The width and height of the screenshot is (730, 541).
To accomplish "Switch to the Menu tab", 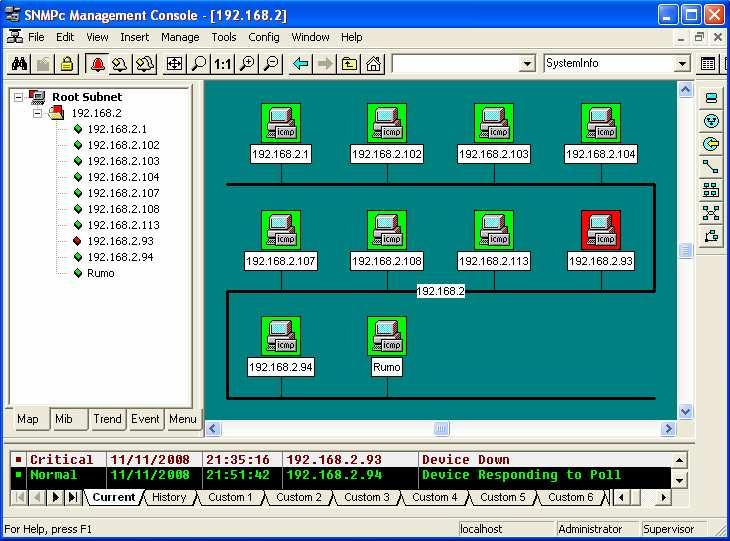I will pyautogui.click(x=182, y=419).
